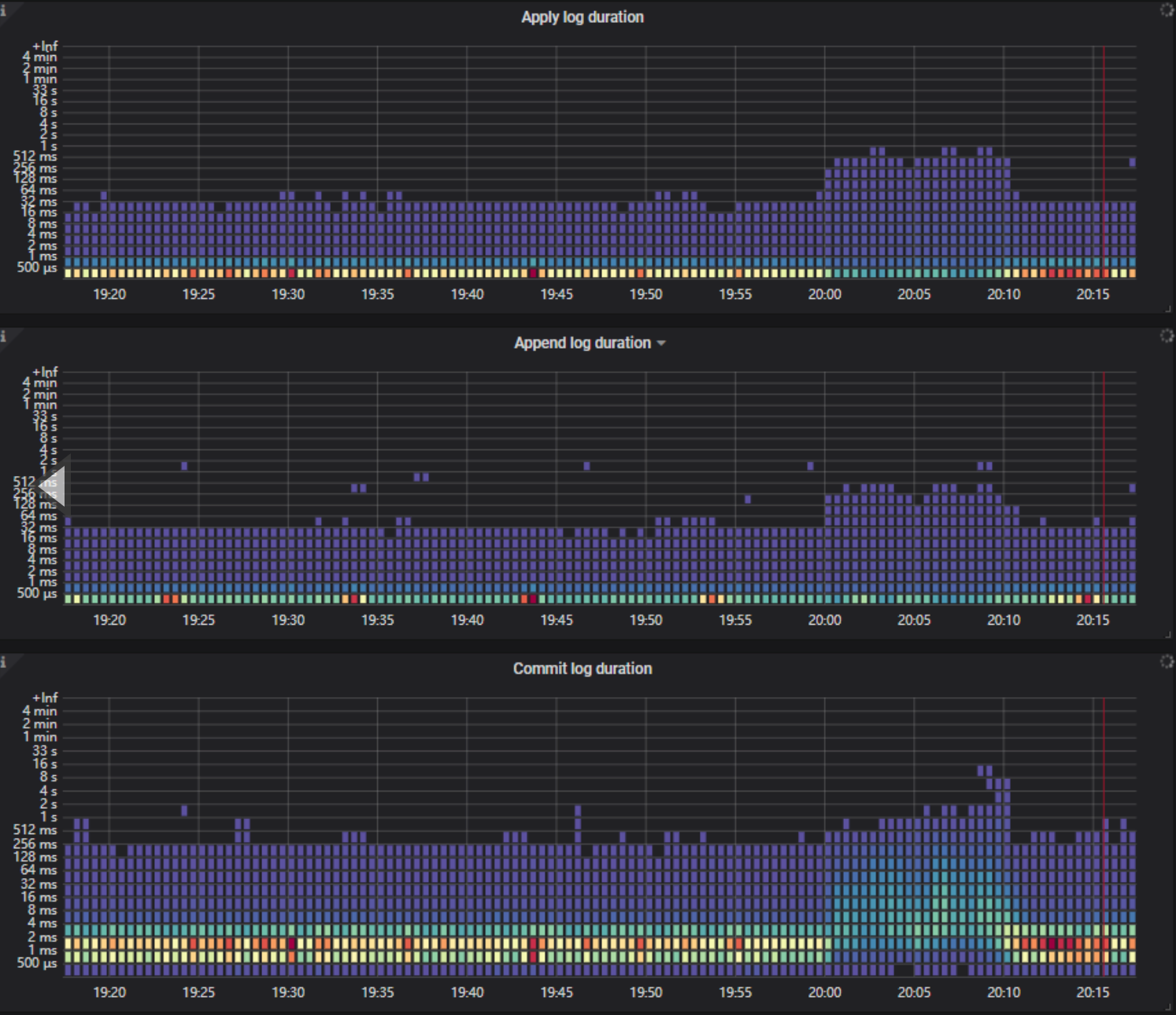This screenshot has width=1176, height=1015.
Task: Click the 19:50 time label under Append log duration
Action: click(x=646, y=620)
